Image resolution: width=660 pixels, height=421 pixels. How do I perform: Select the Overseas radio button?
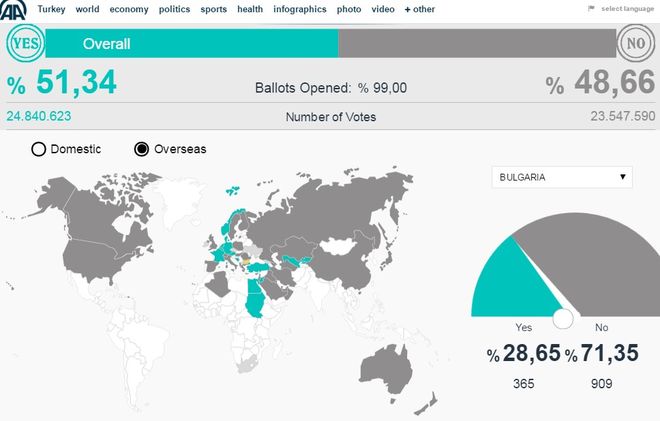(141, 149)
